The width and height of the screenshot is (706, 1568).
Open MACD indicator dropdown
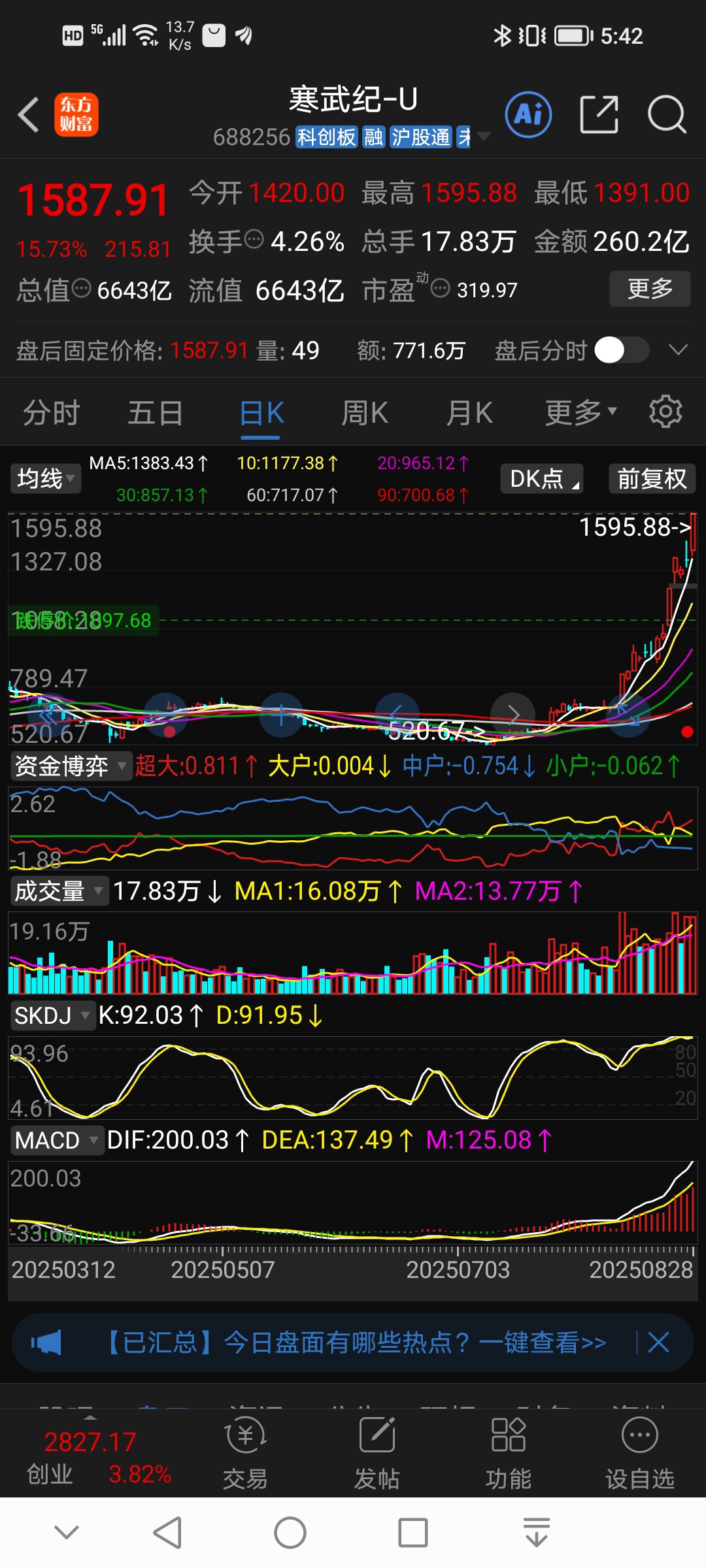click(x=57, y=1140)
